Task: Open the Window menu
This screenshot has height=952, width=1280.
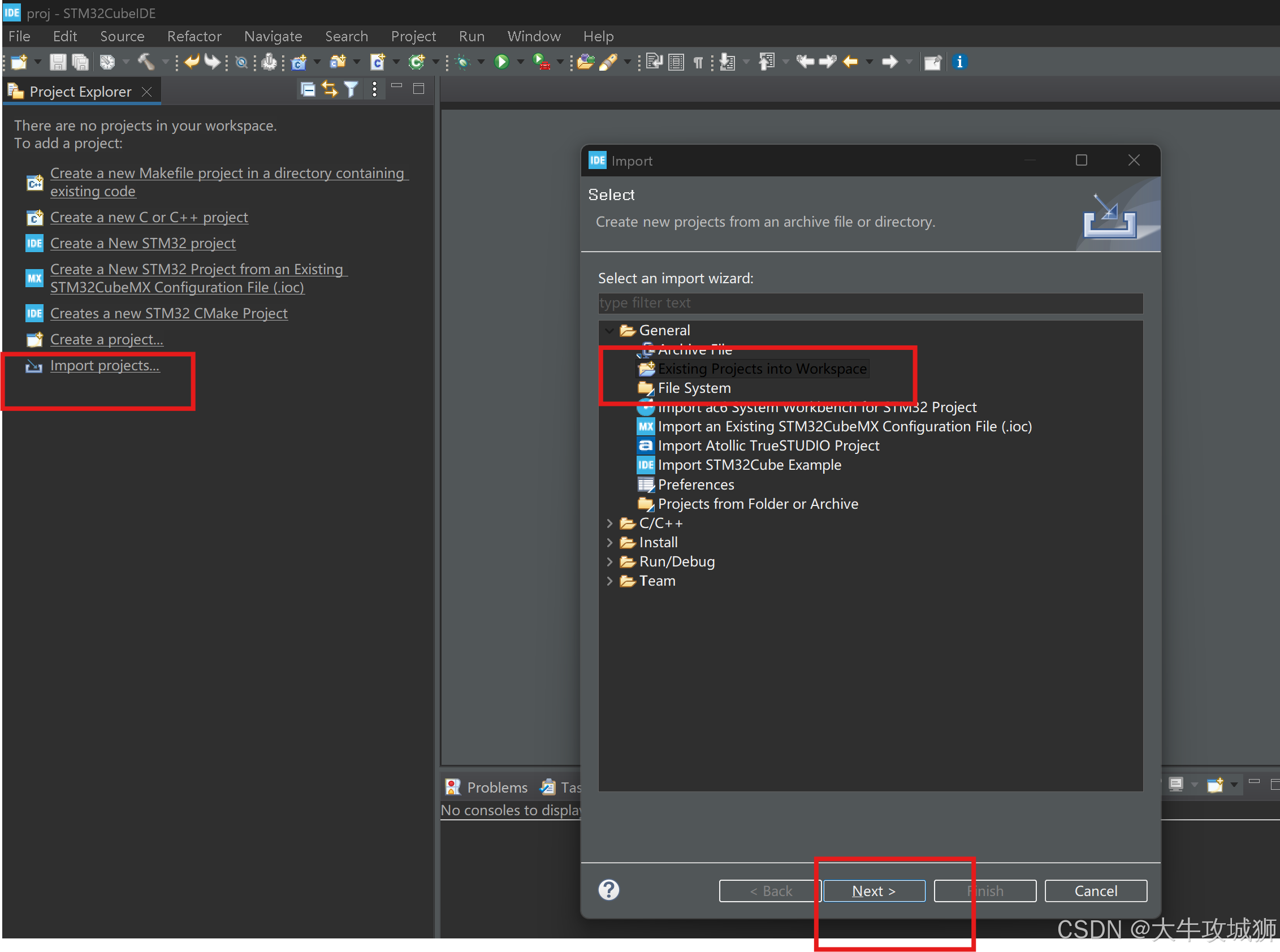Action: click(534, 36)
